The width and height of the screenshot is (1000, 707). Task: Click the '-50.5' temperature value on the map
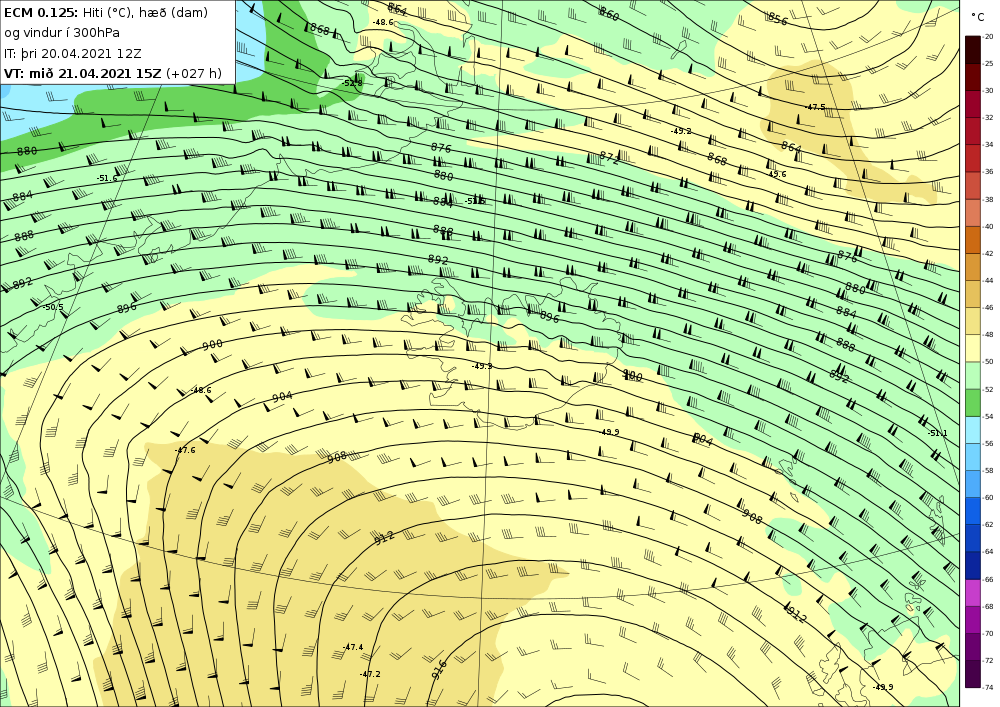(x=53, y=308)
